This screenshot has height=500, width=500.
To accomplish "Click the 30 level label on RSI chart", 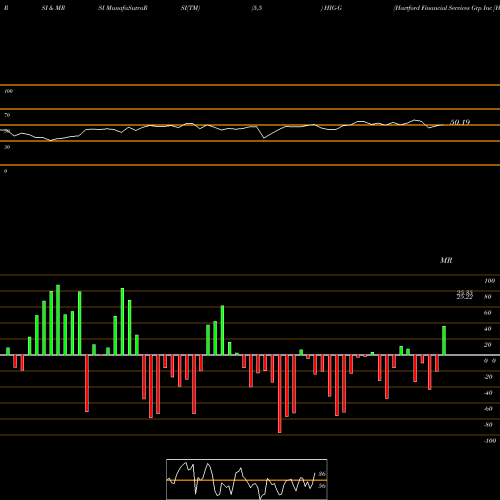I will tap(7, 147).
